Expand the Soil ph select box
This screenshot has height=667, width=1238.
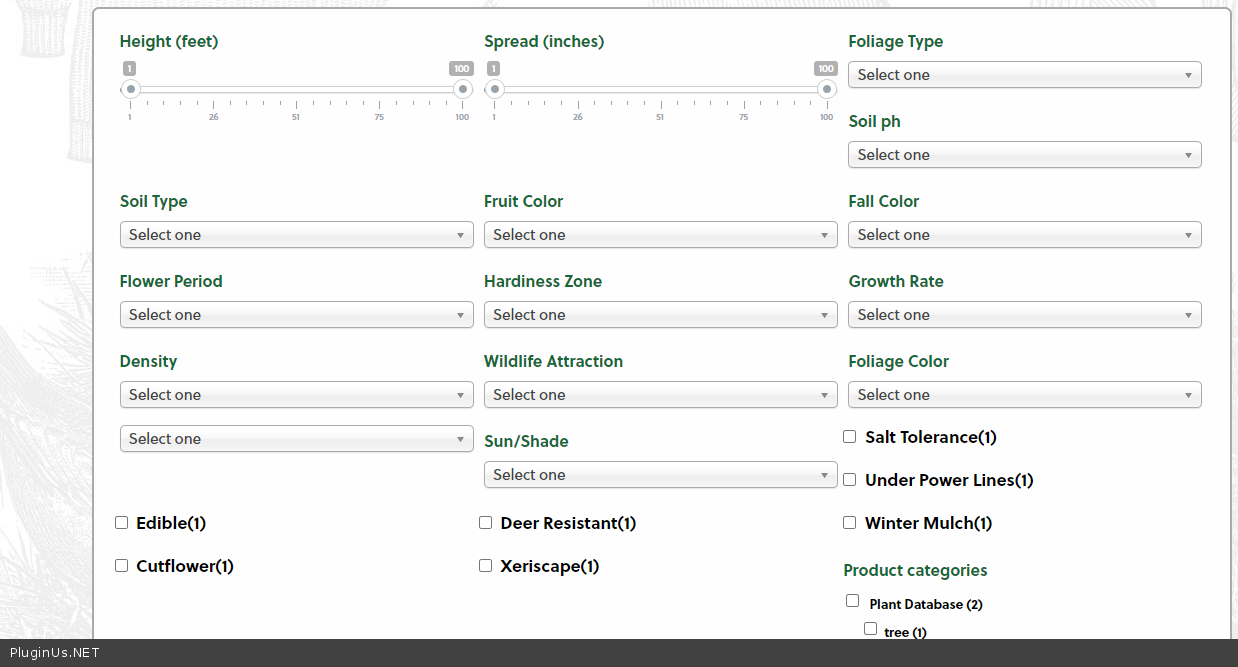coord(1024,155)
